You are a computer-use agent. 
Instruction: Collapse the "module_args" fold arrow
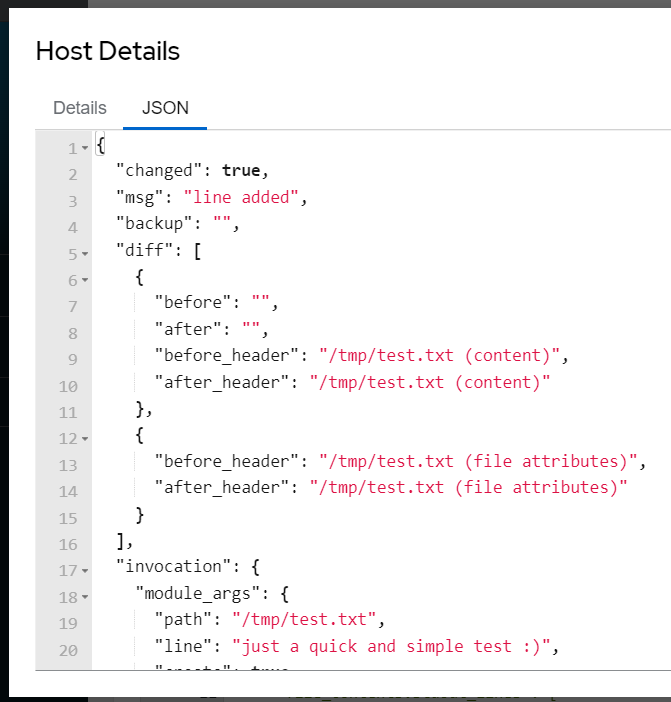[85, 597]
